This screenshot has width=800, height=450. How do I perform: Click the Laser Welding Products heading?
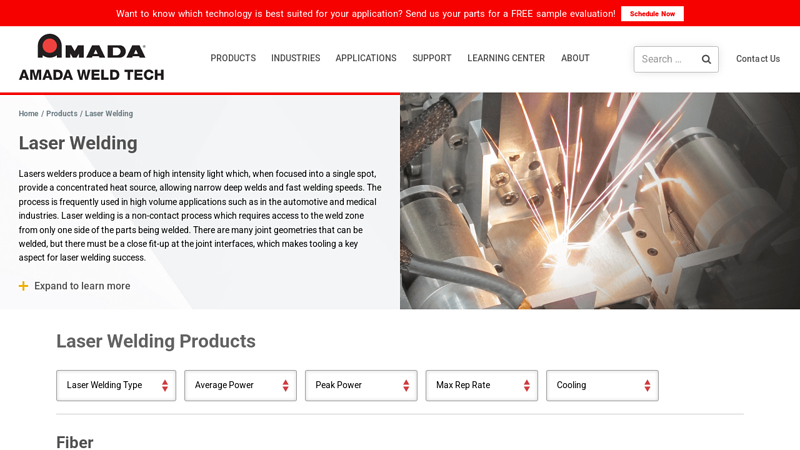156,341
